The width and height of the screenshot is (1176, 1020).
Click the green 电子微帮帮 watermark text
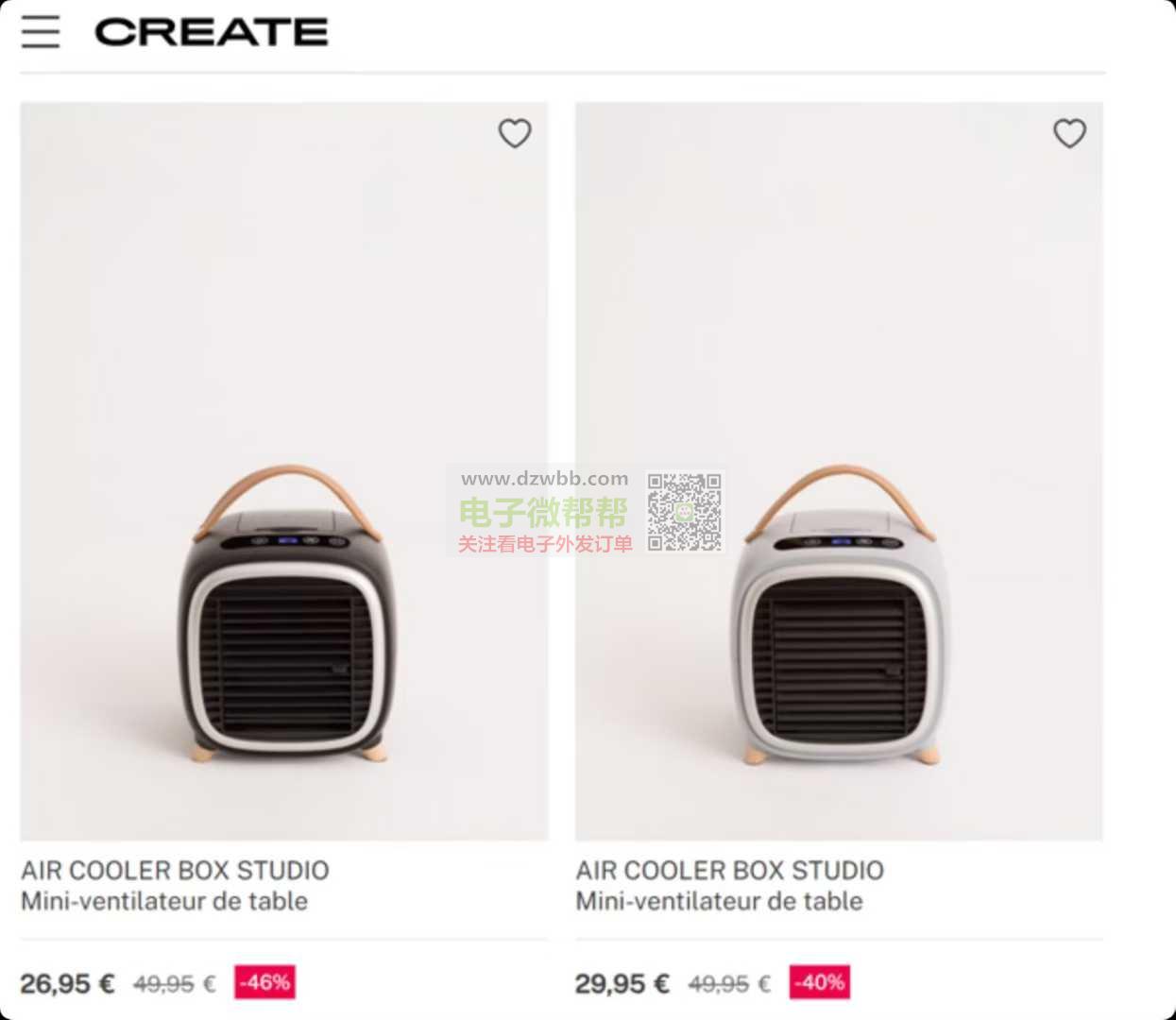click(544, 513)
